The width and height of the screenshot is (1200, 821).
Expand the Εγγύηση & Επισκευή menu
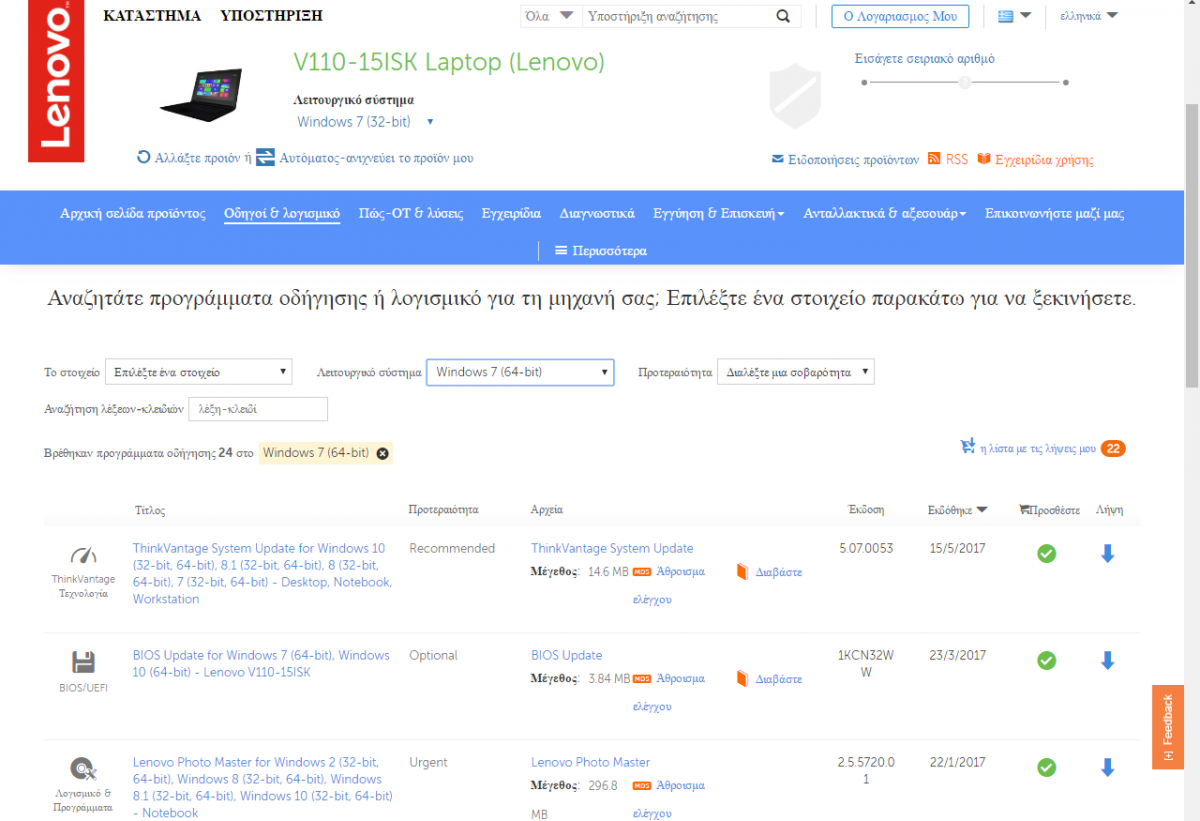click(x=718, y=214)
